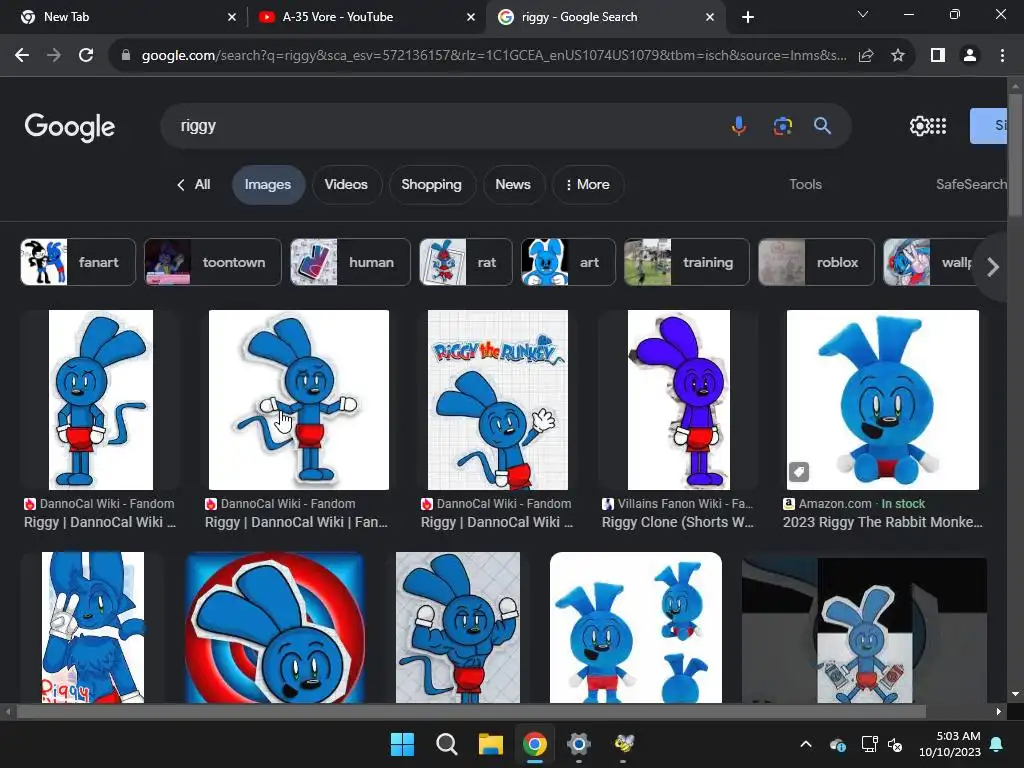The width and height of the screenshot is (1024, 768).
Task: Go forward using the browser forward arrow
Action: coord(54,56)
